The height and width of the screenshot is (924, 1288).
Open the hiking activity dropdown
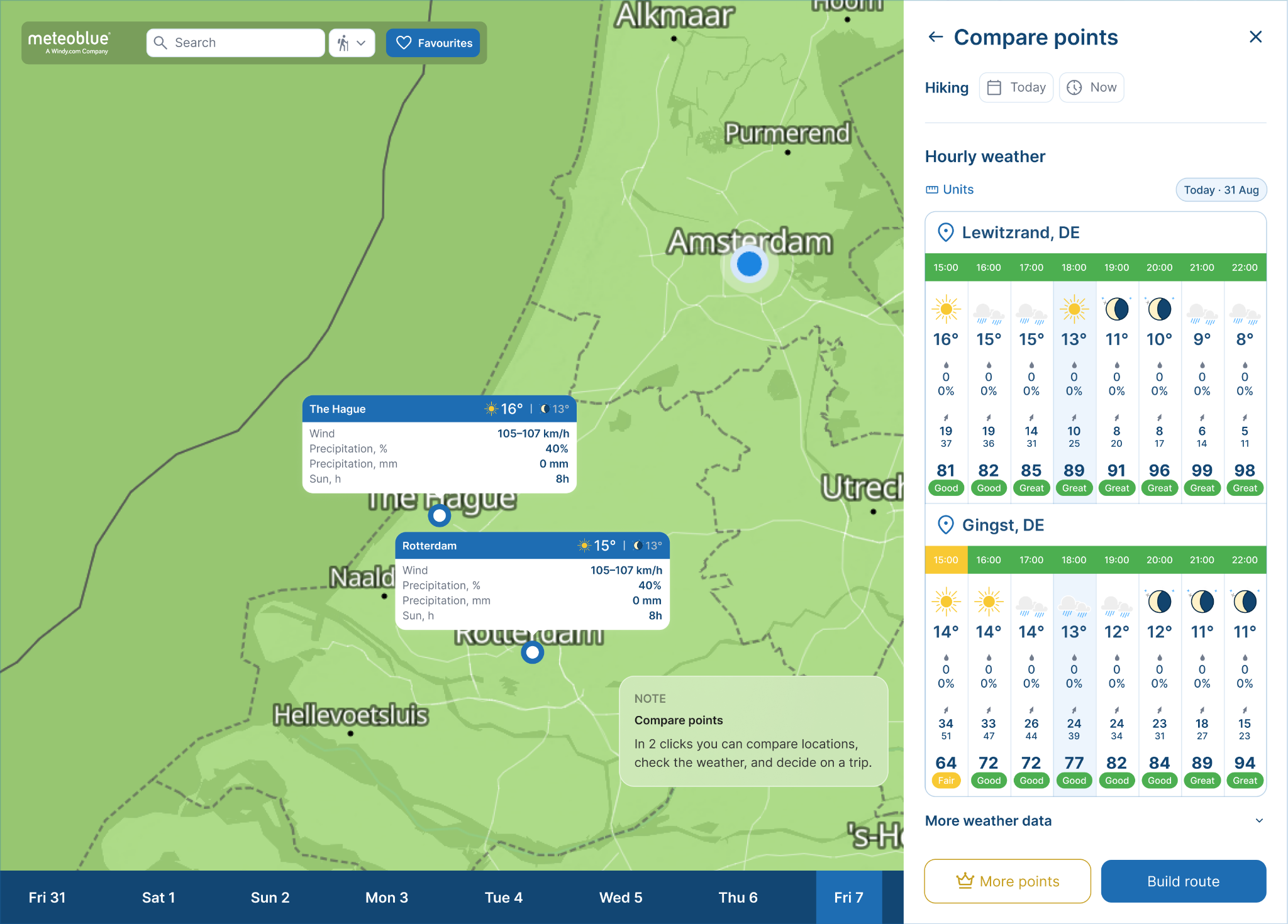click(x=352, y=43)
